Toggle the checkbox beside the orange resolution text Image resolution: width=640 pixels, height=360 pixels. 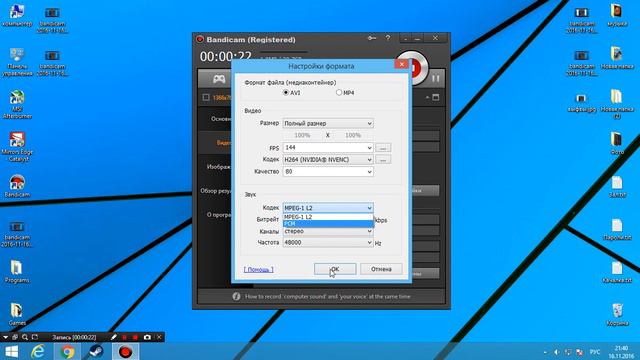206,97
